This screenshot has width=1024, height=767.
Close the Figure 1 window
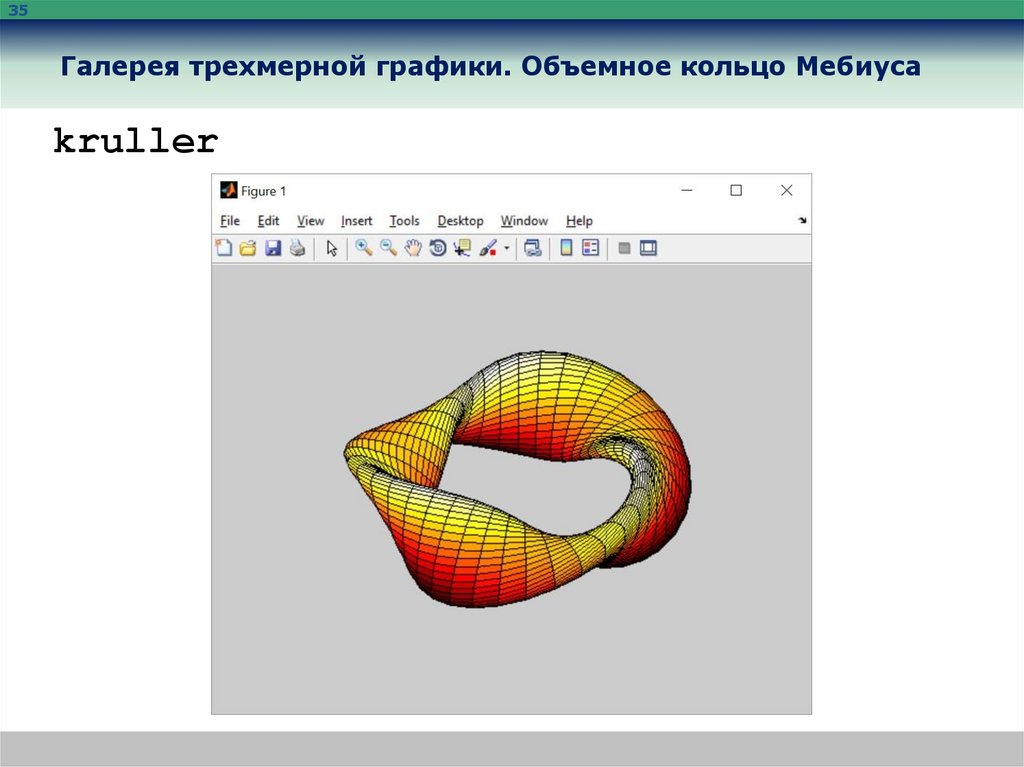pyautogui.click(x=786, y=190)
